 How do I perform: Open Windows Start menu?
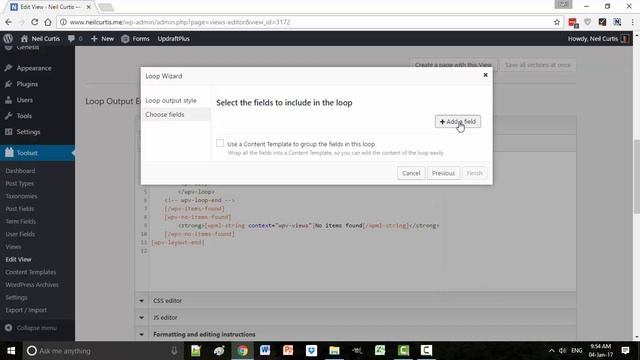11,351
